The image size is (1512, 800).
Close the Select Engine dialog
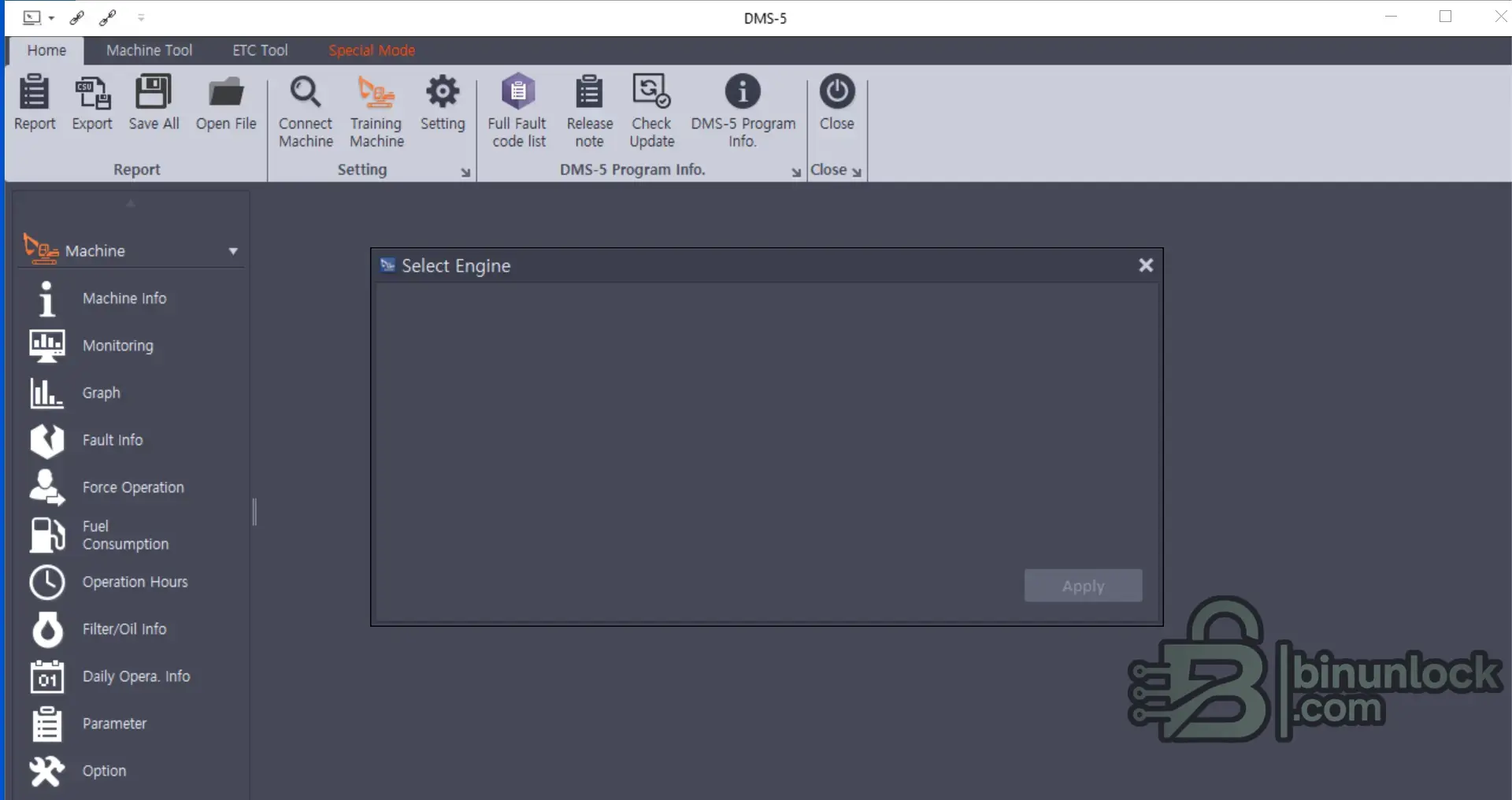(1146, 265)
